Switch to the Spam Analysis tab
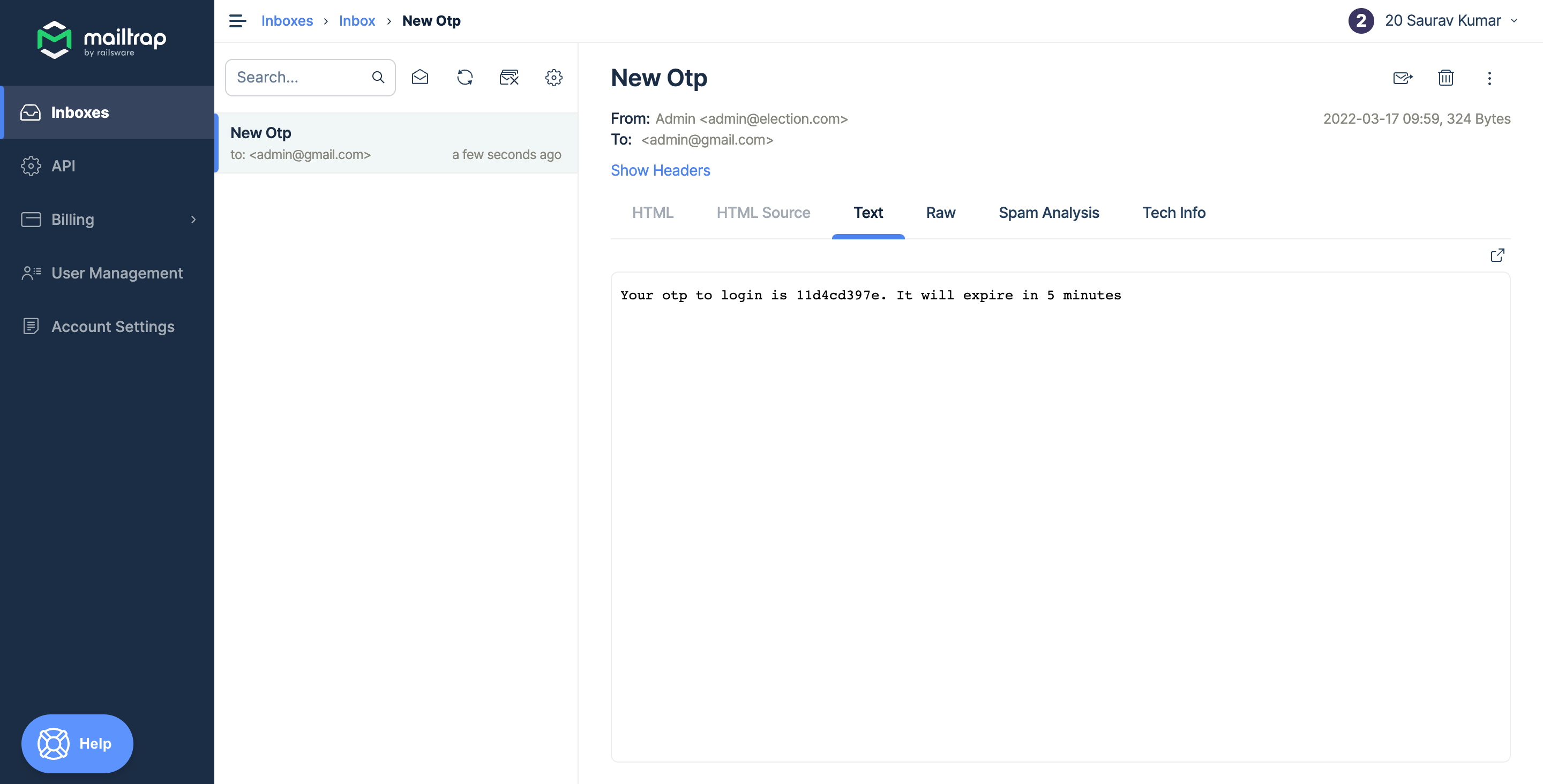Viewport: 1543px width, 784px height. coord(1048,213)
